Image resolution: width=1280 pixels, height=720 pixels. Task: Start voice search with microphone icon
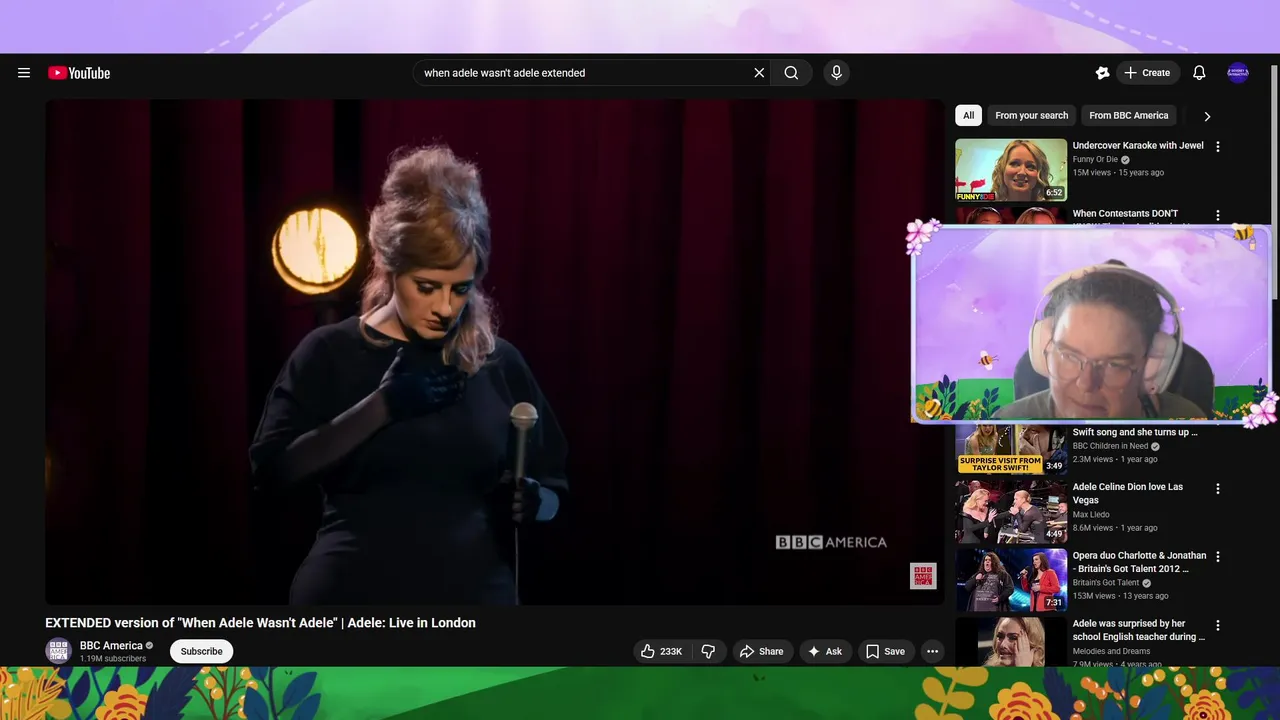point(837,73)
